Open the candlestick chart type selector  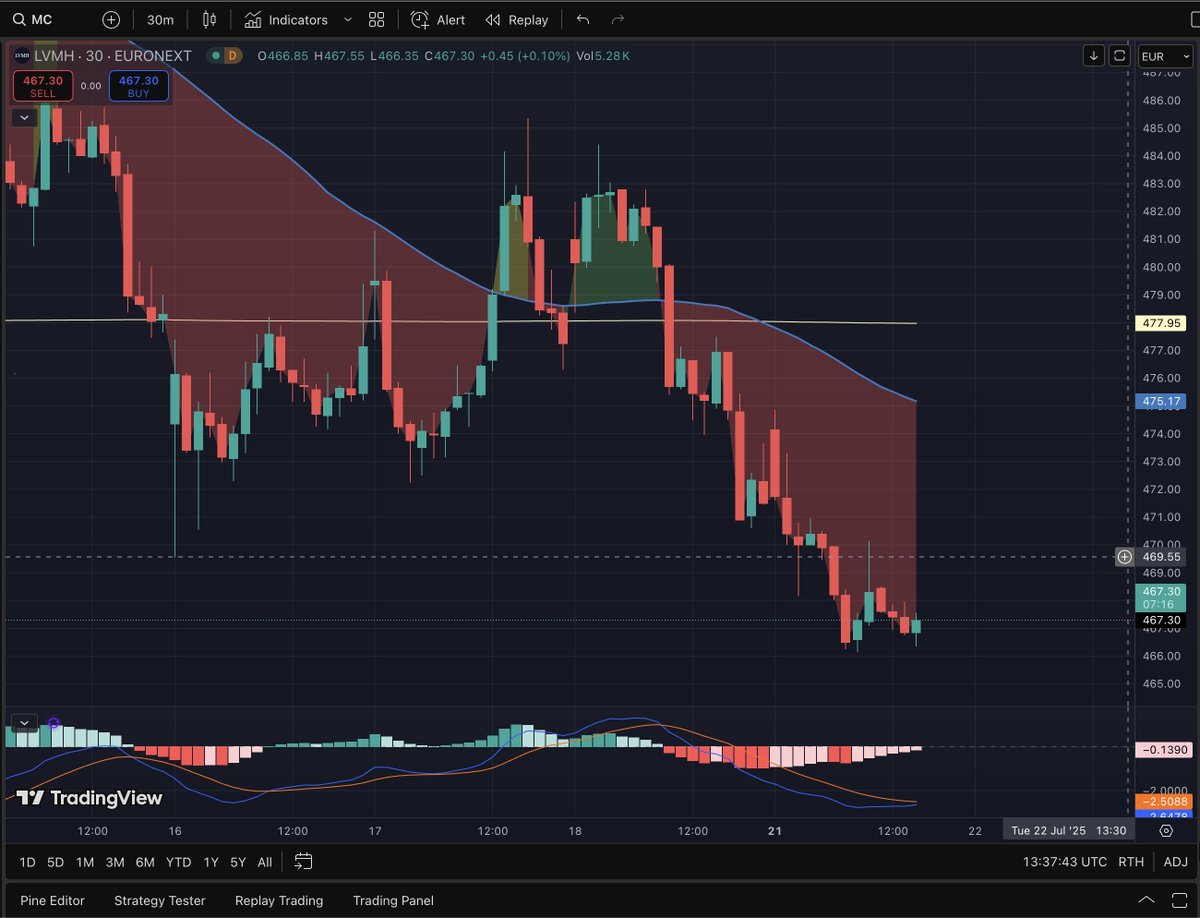click(209, 19)
